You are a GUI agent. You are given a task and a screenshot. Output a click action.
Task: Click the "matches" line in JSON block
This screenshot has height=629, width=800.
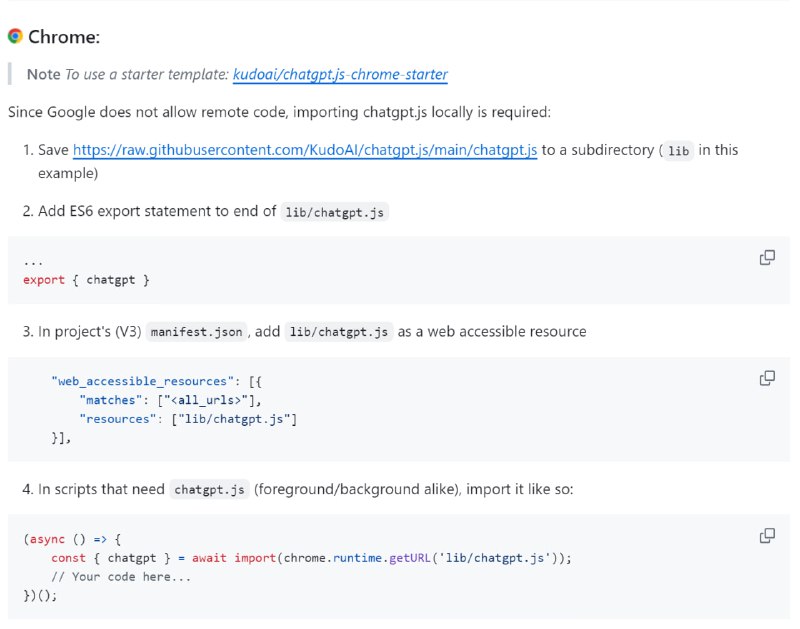pos(170,400)
